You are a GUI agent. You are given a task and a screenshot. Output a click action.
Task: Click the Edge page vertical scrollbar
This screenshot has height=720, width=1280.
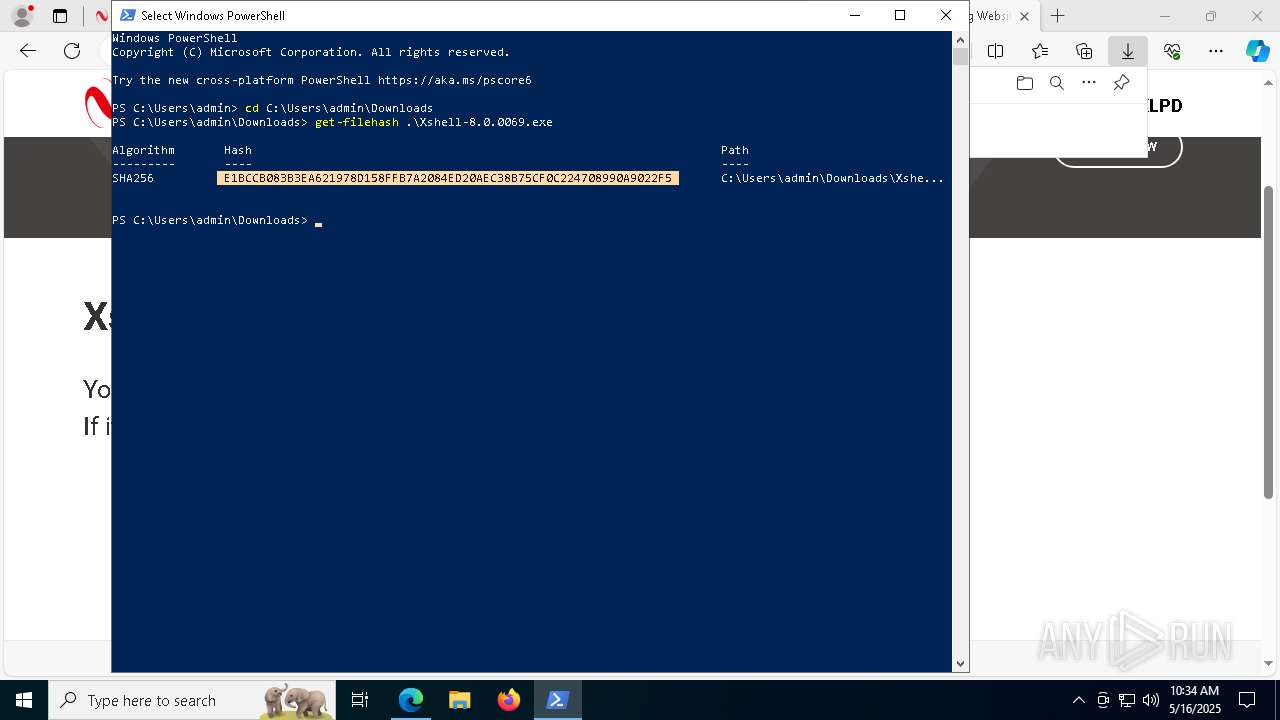click(x=1270, y=340)
